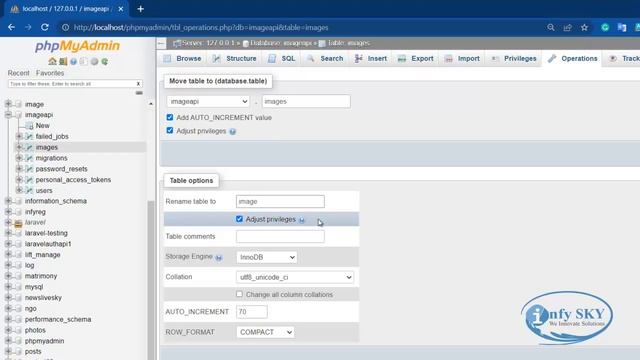Open the Export tab
This screenshot has height=360, width=640.
coord(416,59)
